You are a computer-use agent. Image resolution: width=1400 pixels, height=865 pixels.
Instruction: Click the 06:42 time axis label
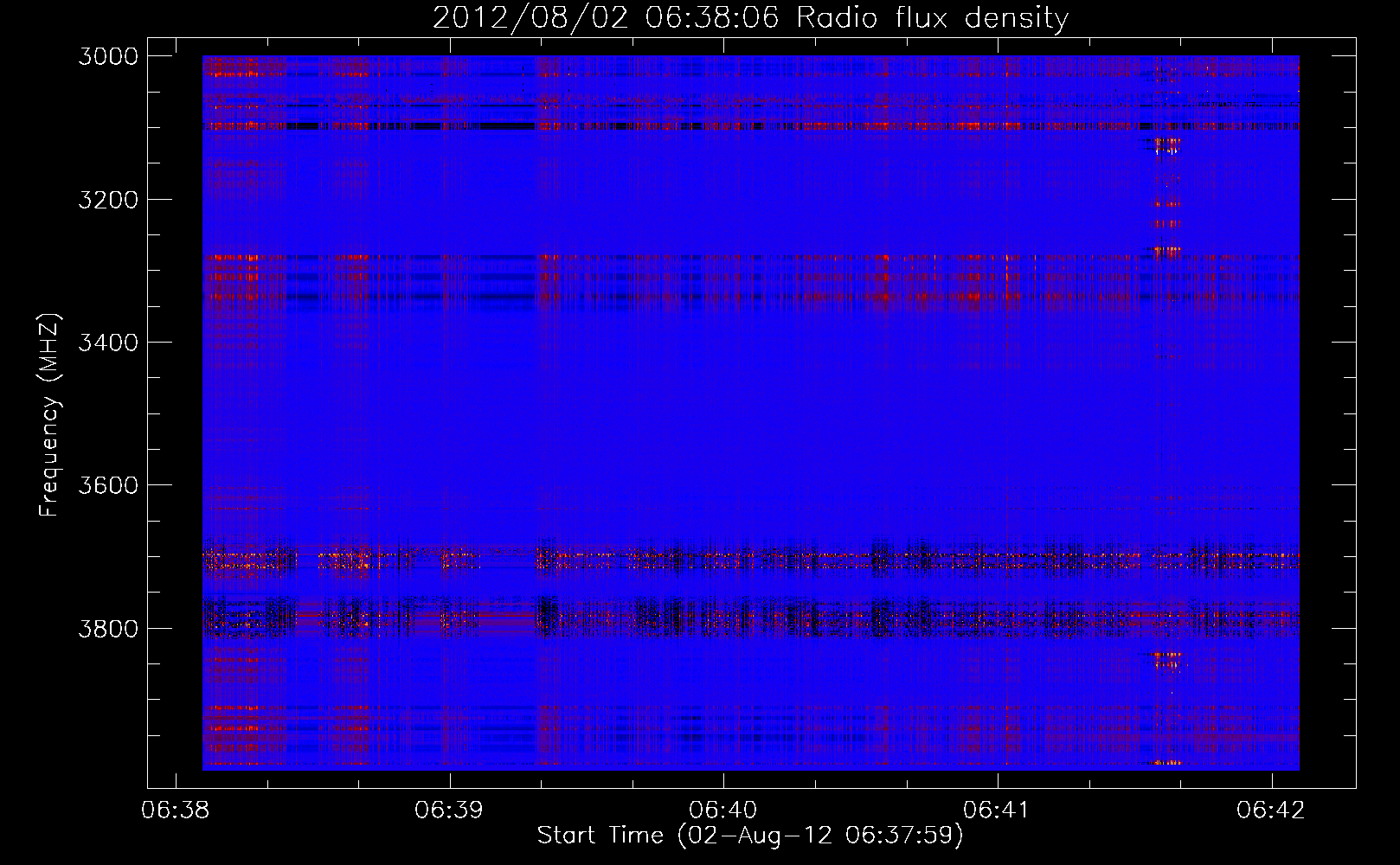(x=1271, y=811)
